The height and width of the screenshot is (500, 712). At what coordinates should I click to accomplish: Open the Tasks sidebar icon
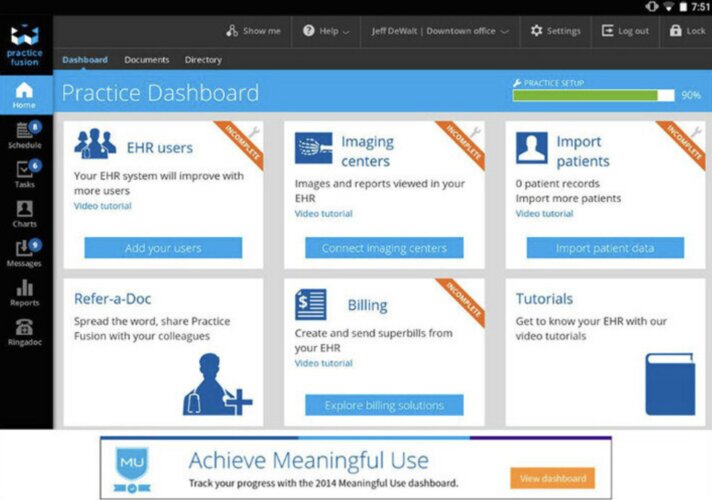click(x=25, y=169)
